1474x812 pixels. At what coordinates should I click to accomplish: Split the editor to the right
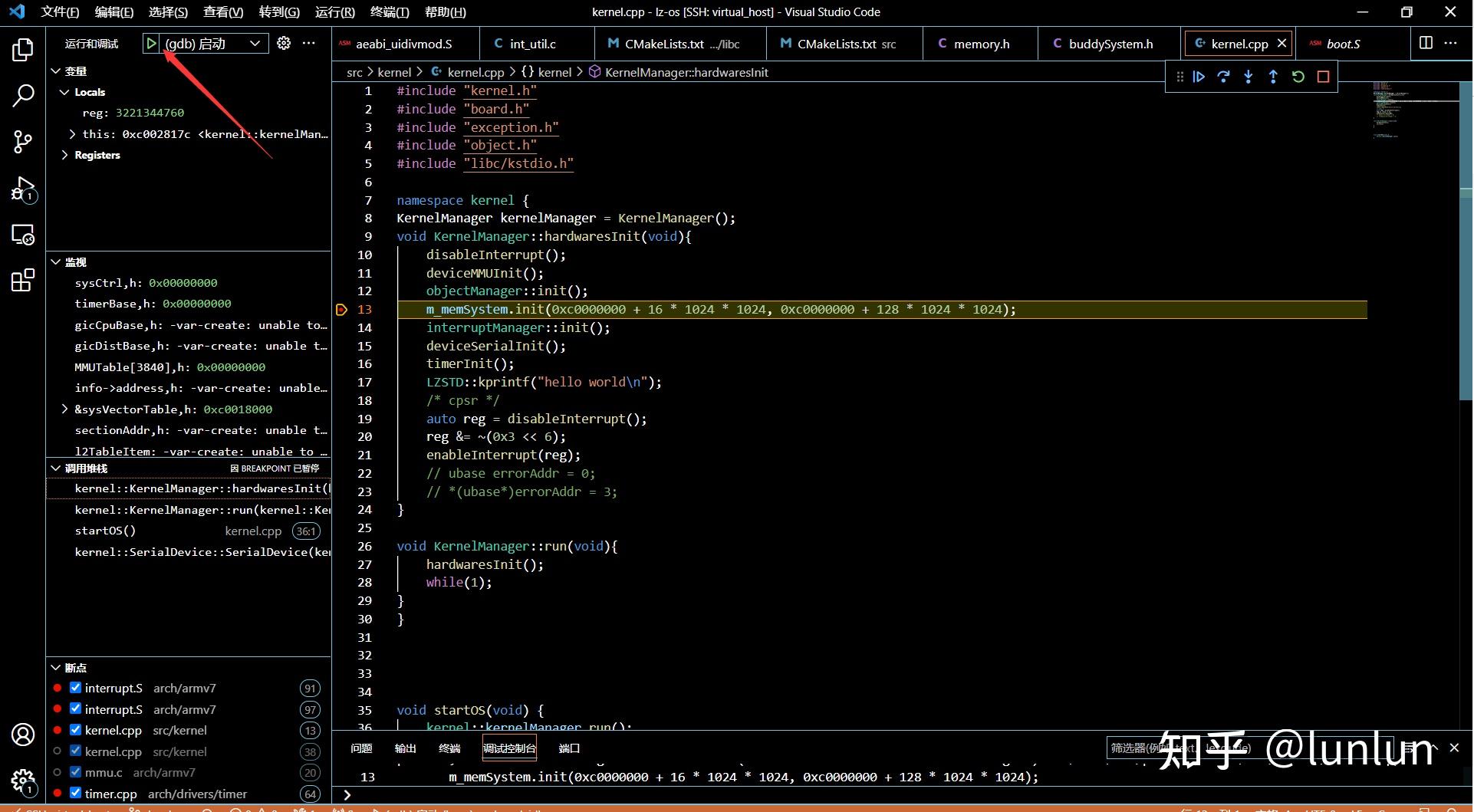tap(1426, 43)
